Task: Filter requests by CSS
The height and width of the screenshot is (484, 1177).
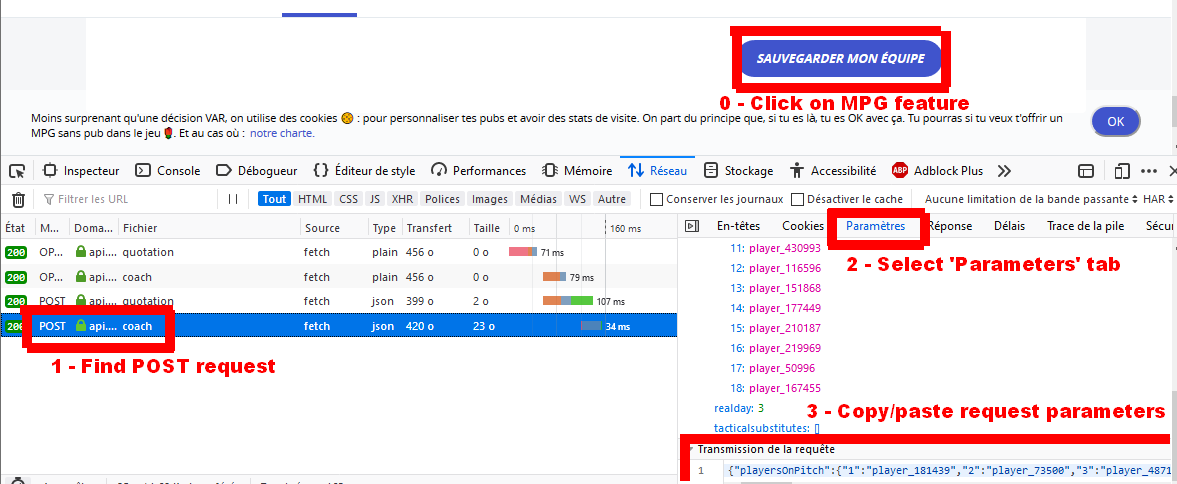Action: pos(348,200)
